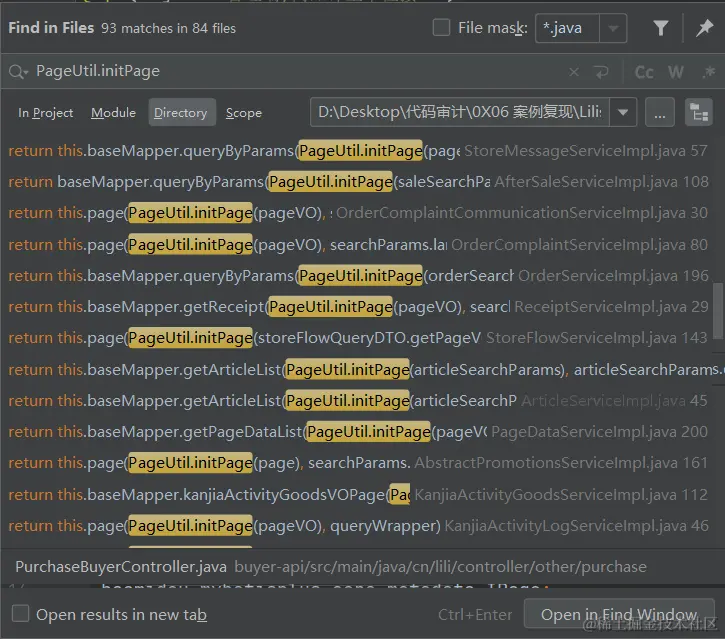Screen dimensions: 725x639
Task: Click Open in Find Window button
Action: point(619,614)
